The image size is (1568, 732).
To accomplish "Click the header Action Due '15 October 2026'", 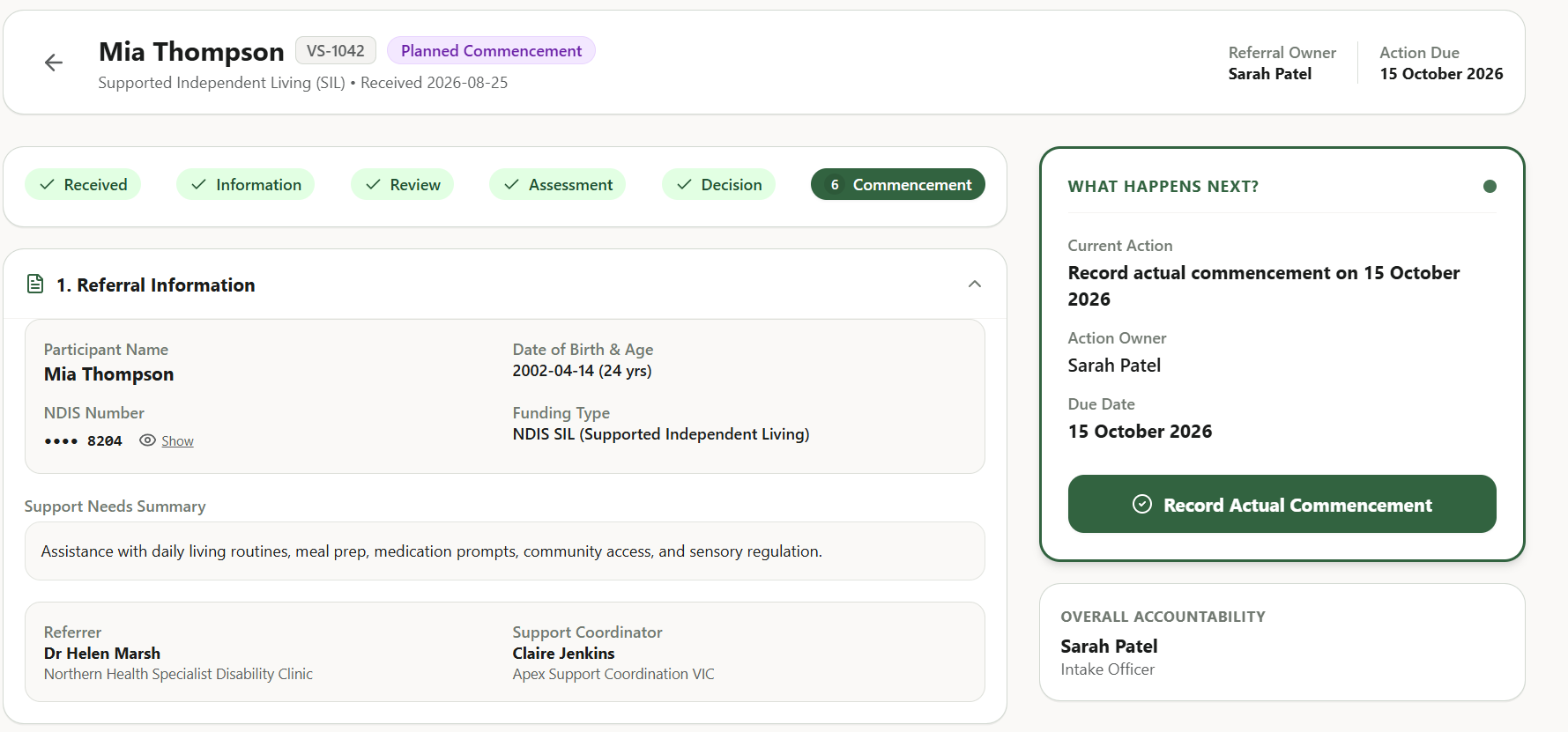I will coord(1442,74).
